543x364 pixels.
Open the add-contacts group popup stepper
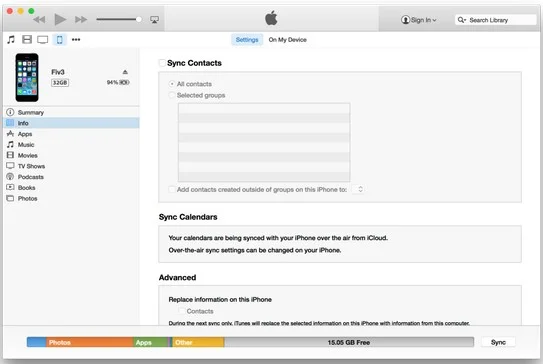point(359,189)
